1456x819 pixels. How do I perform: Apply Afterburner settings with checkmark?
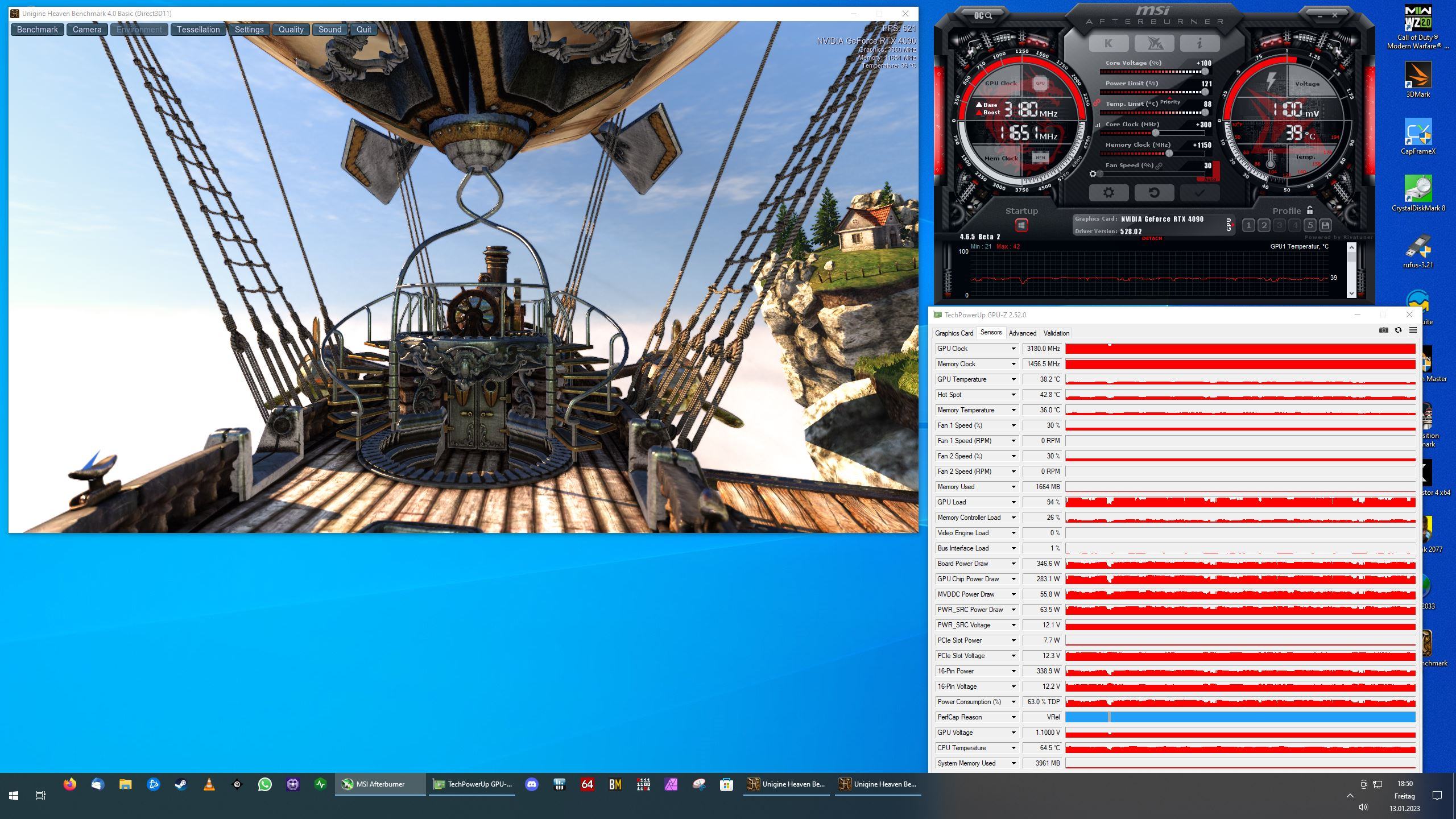pyautogui.click(x=1199, y=193)
